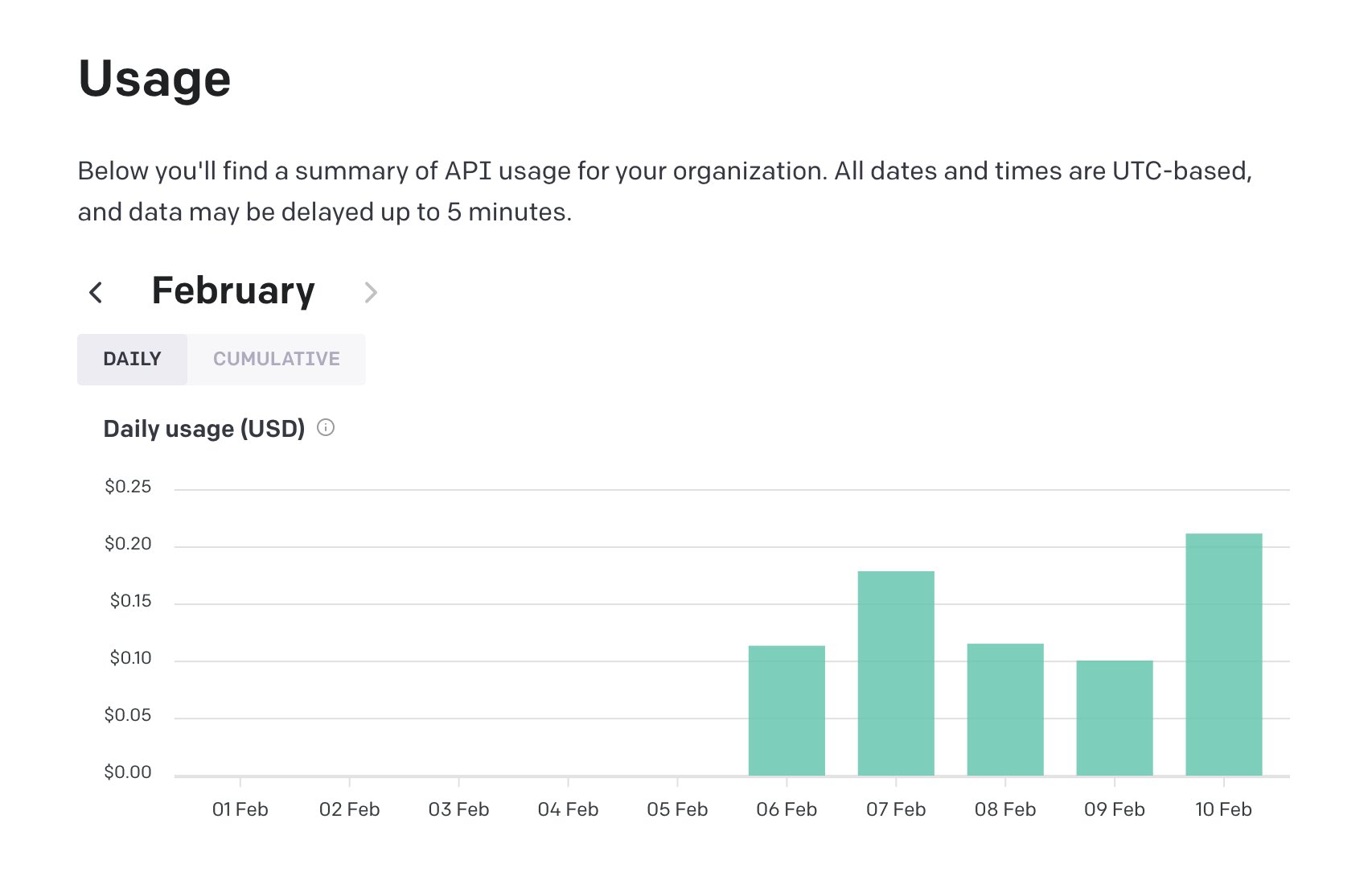Click the back navigation arrow beside February
1372x885 pixels.
pyautogui.click(x=96, y=292)
